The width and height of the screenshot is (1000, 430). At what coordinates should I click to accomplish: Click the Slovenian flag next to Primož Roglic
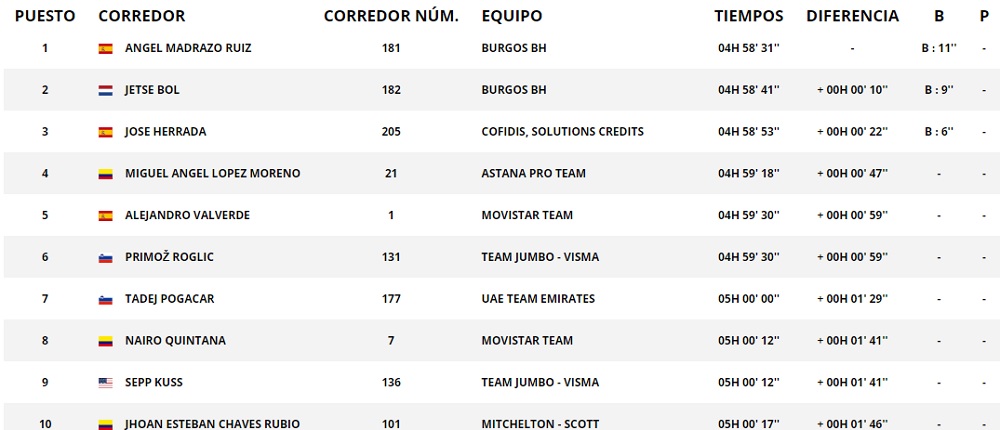click(x=105, y=257)
